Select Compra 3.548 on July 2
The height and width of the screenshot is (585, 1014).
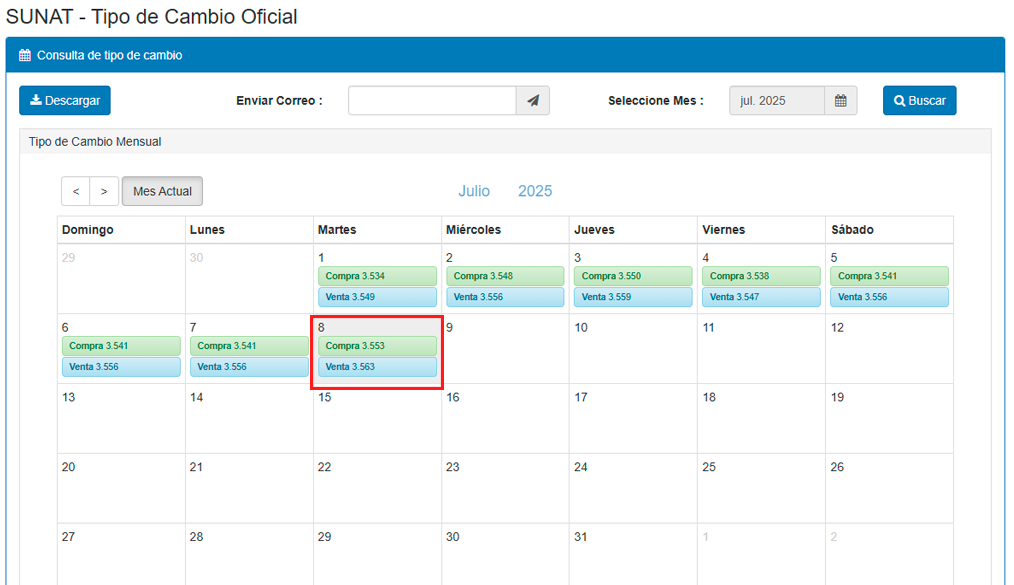tap(505, 276)
